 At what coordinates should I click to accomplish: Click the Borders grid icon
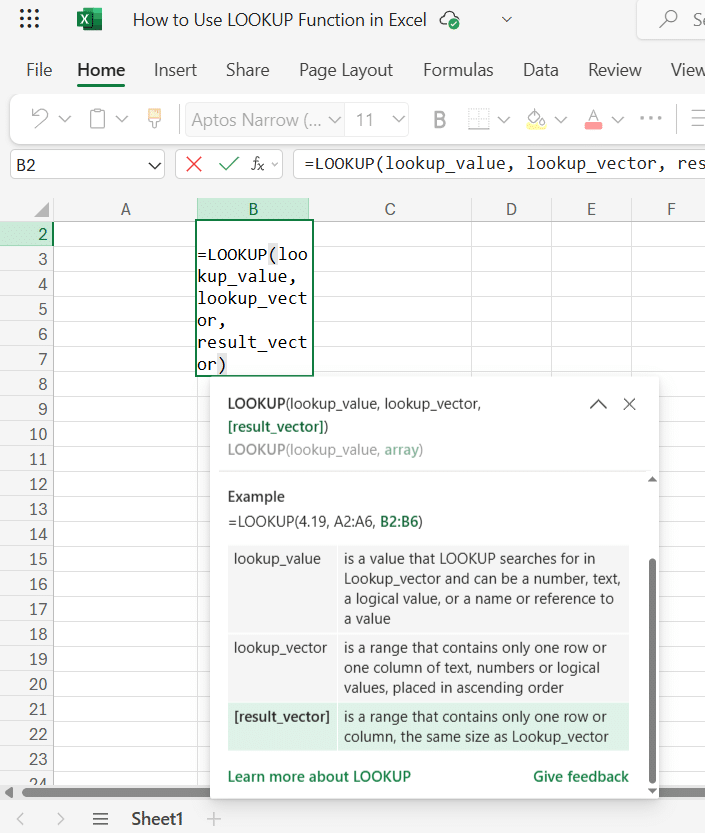tap(479, 120)
